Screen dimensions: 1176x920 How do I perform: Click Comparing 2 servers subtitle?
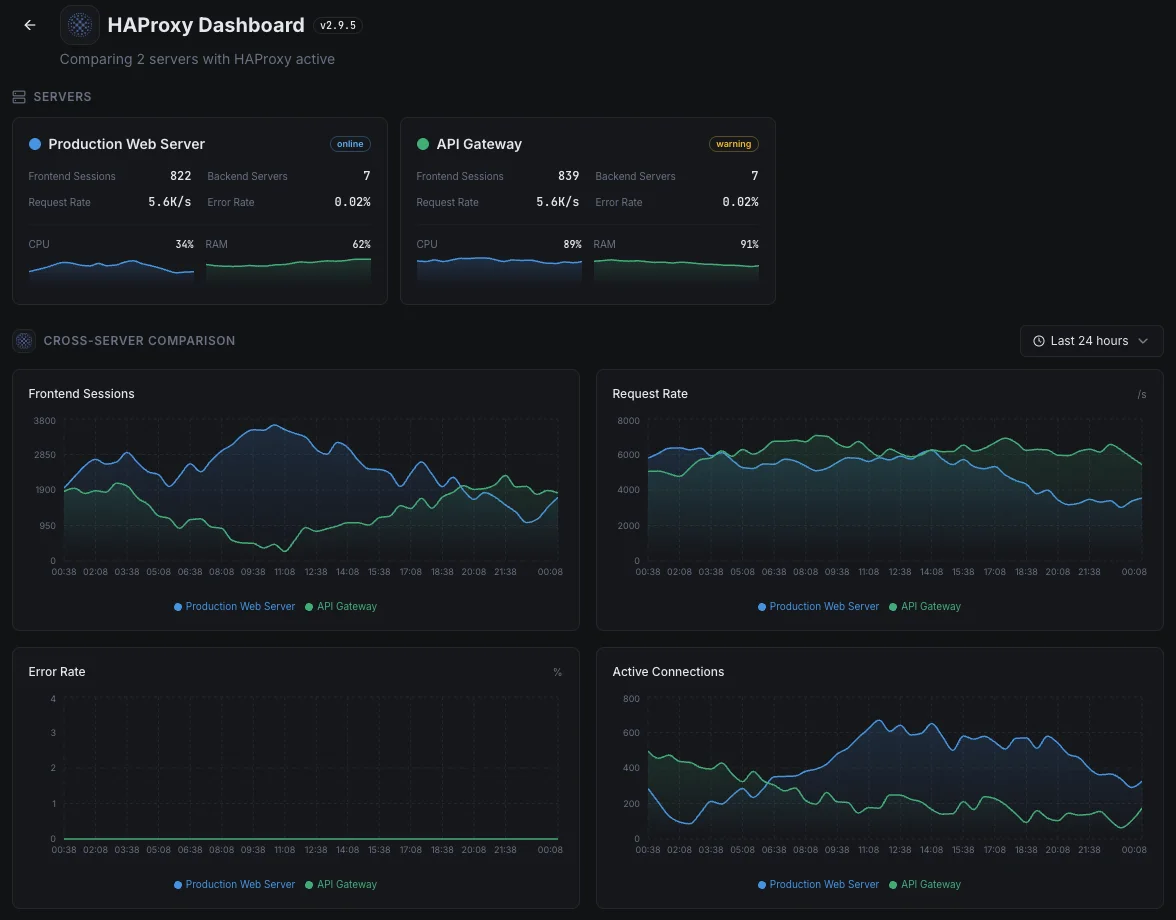point(197,59)
